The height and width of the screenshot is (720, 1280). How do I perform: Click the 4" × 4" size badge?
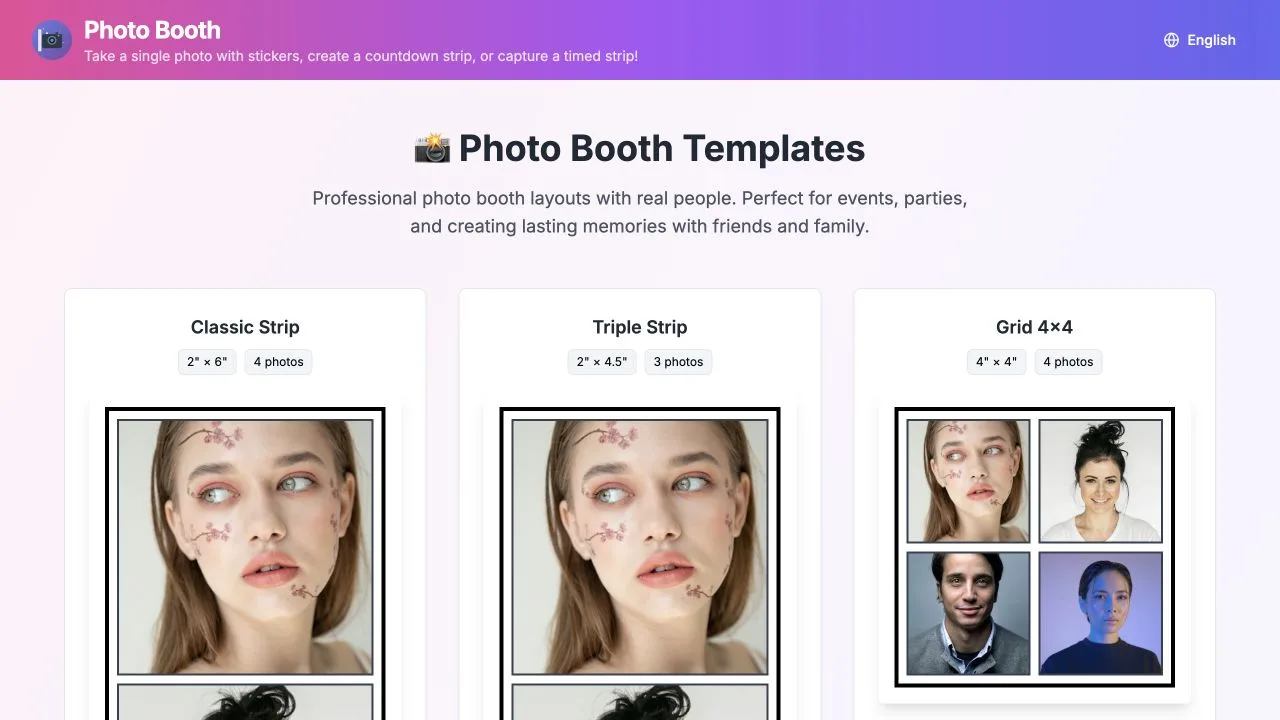click(x=996, y=362)
